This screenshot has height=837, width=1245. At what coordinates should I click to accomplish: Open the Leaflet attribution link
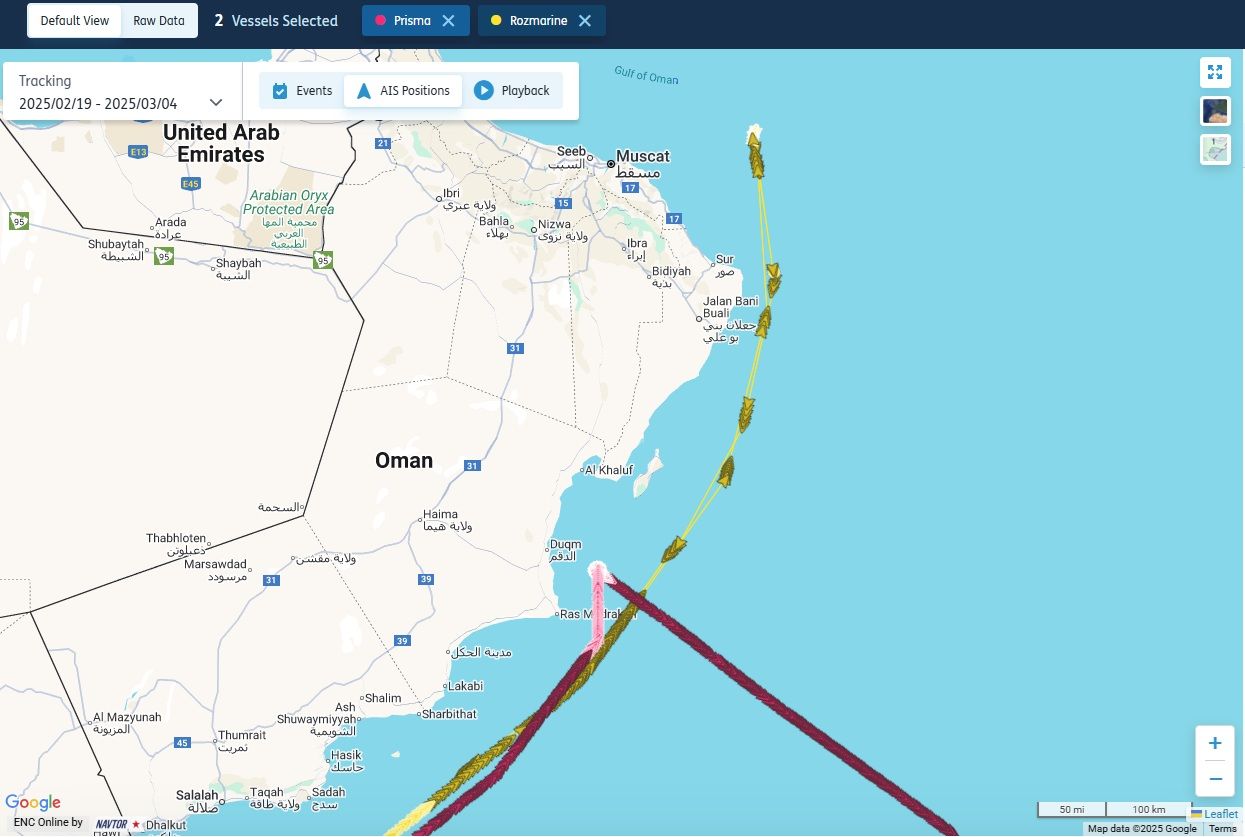[1214, 814]
